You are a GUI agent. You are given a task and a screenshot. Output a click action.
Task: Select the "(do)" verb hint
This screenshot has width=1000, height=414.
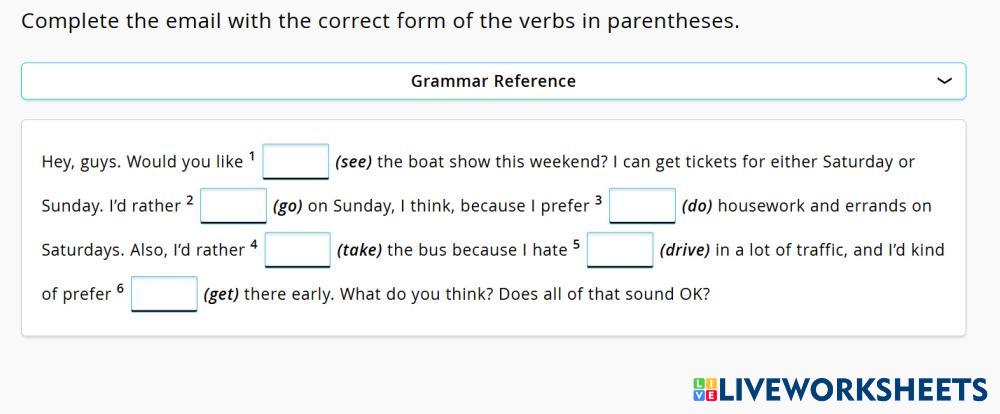pos(697,206)
